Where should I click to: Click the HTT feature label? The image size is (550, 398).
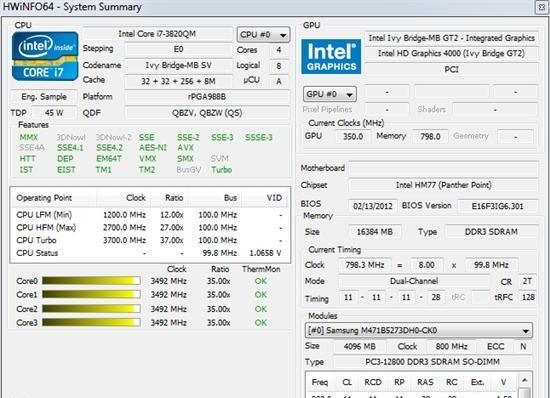tap(27, 158)
